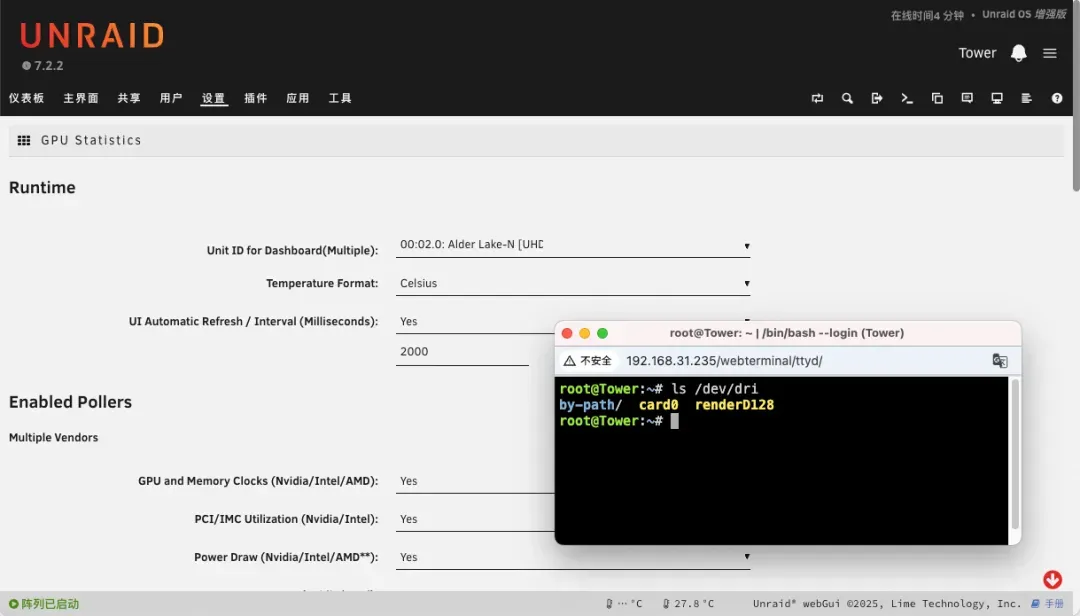Toggle UI Automatic Refresh Yes selector

coord(475,321)
